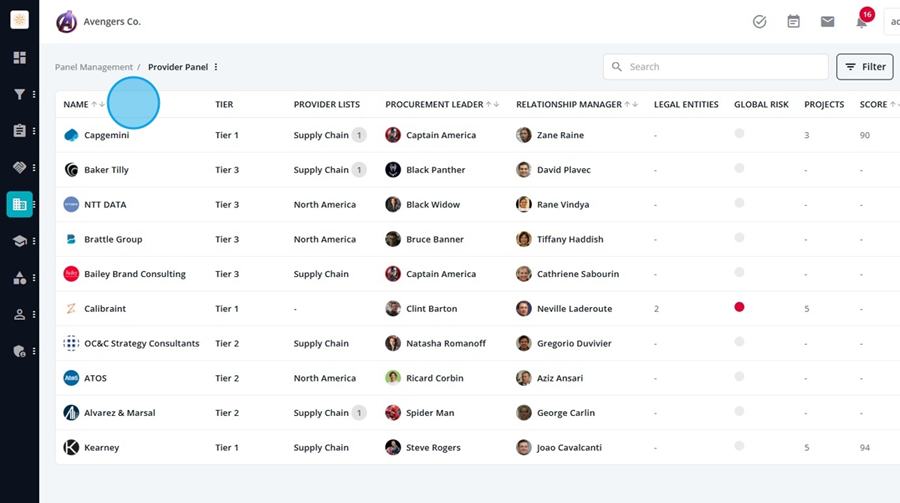Open the tasks checkmark icon in header

tap(759, 22)
